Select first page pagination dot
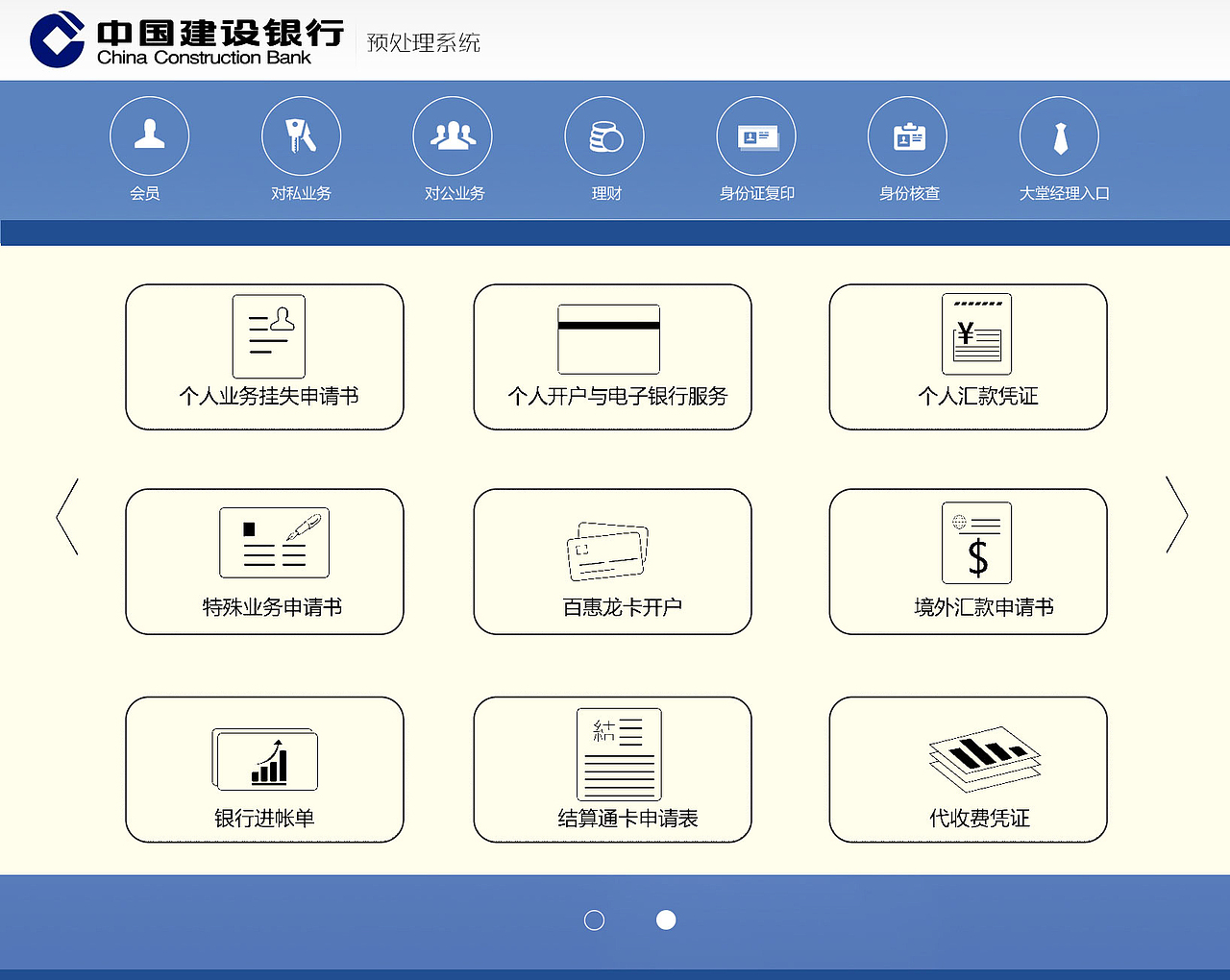This screenshot has height=980, width=1230. (x=594, y=919)
